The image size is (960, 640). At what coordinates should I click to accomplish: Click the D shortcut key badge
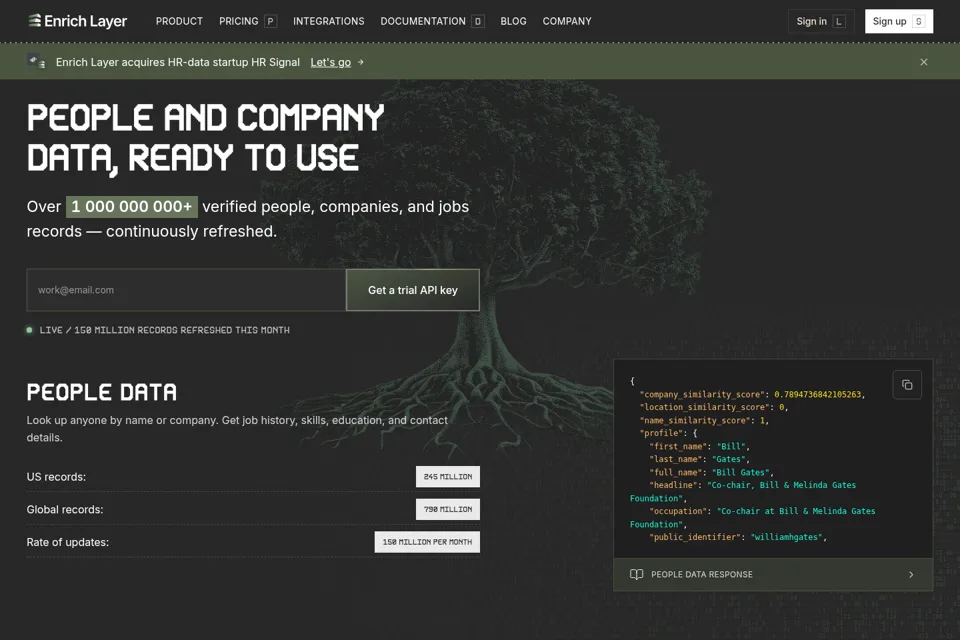(x=478, y=21)
